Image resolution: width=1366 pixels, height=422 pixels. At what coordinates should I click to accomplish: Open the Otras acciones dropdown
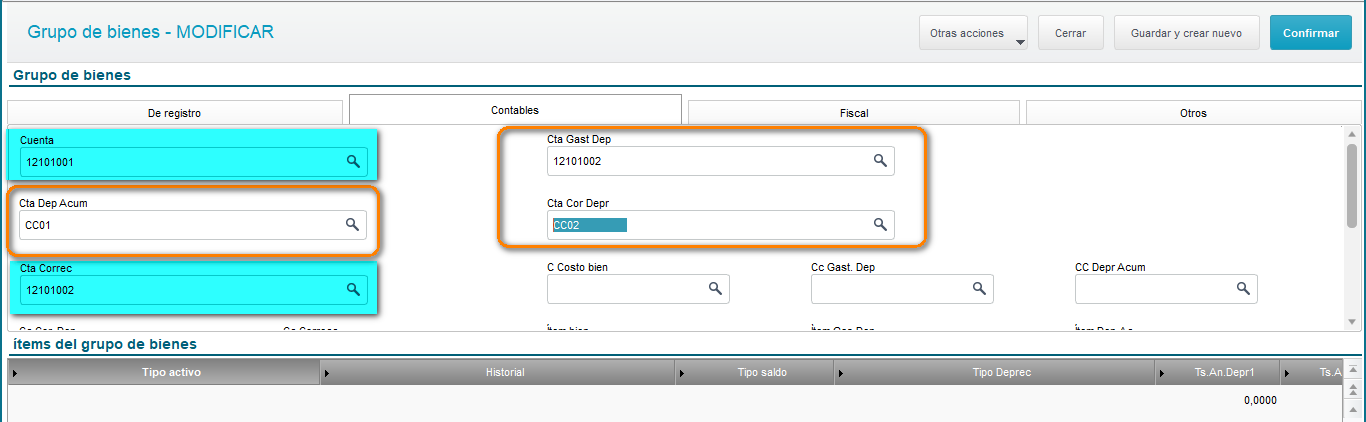point(973,33)
